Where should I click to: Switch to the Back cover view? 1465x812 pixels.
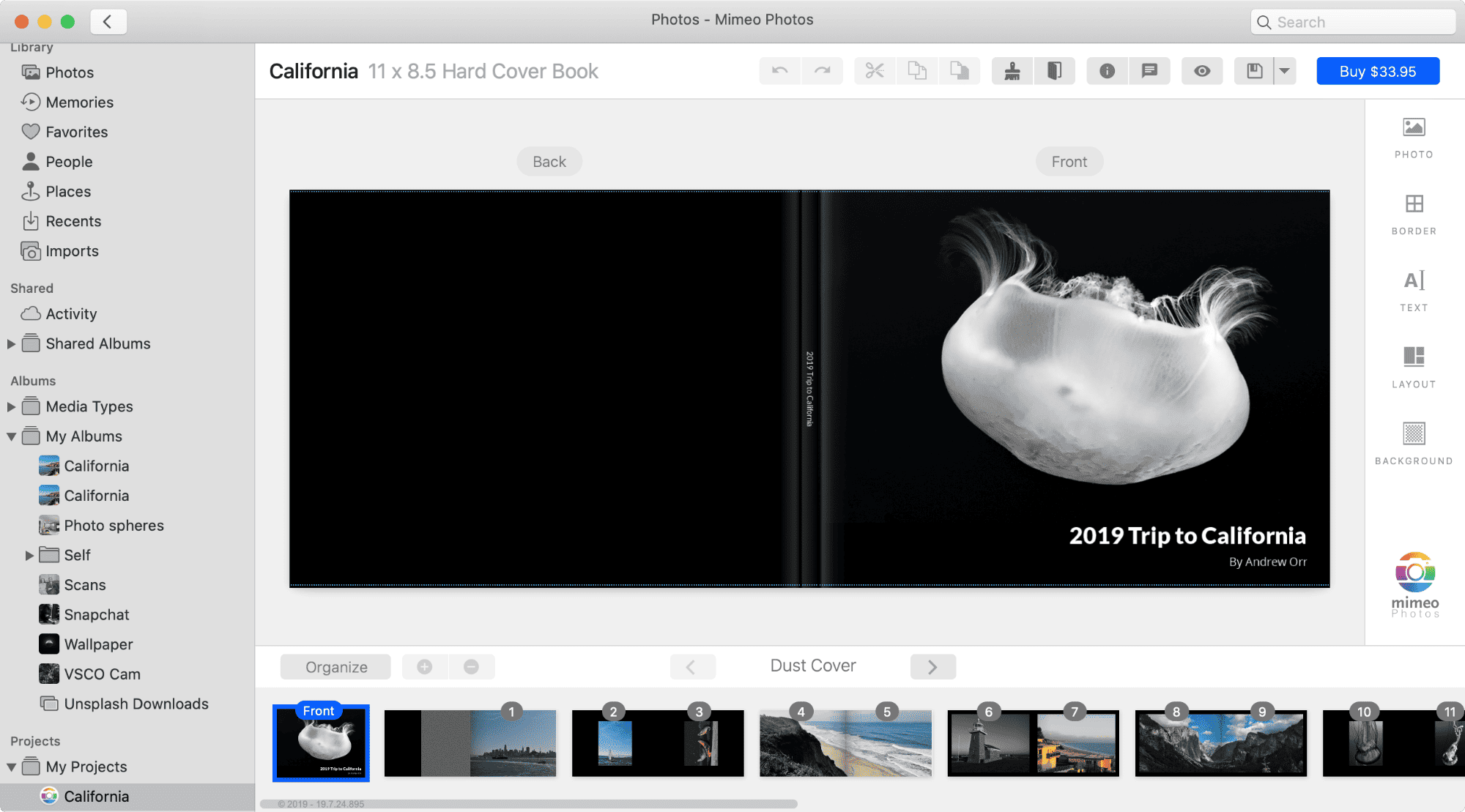click(549, 161)
